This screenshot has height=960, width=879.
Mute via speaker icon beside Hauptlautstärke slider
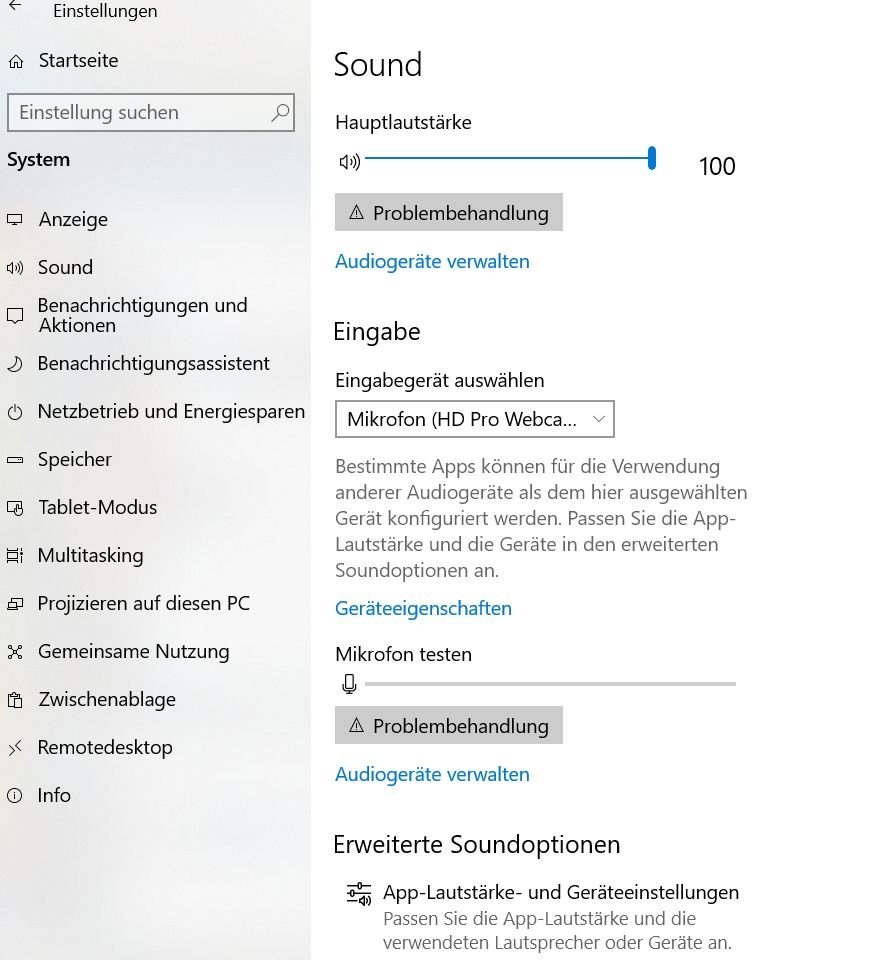349,161
